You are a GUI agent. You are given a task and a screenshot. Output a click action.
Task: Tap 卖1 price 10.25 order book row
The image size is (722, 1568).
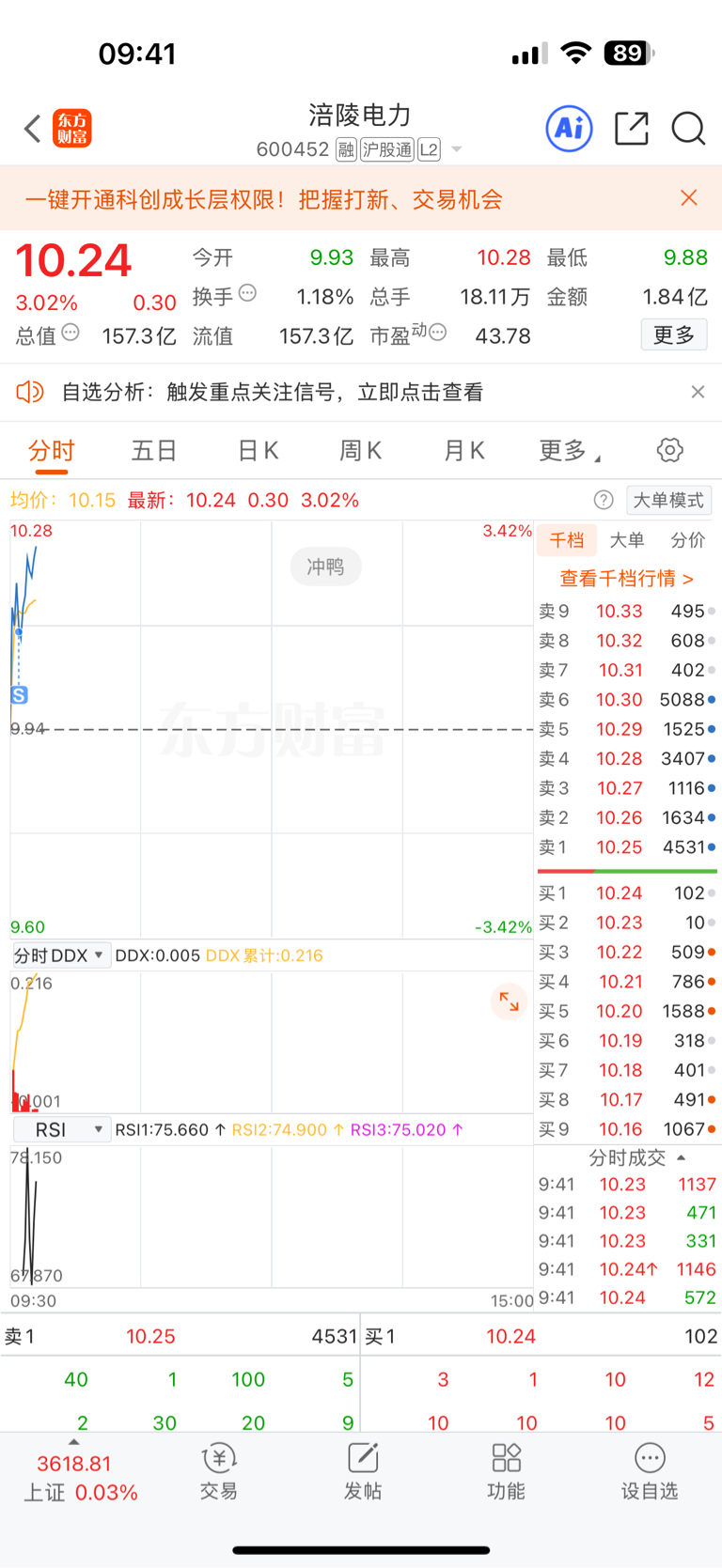pos(627,846)
